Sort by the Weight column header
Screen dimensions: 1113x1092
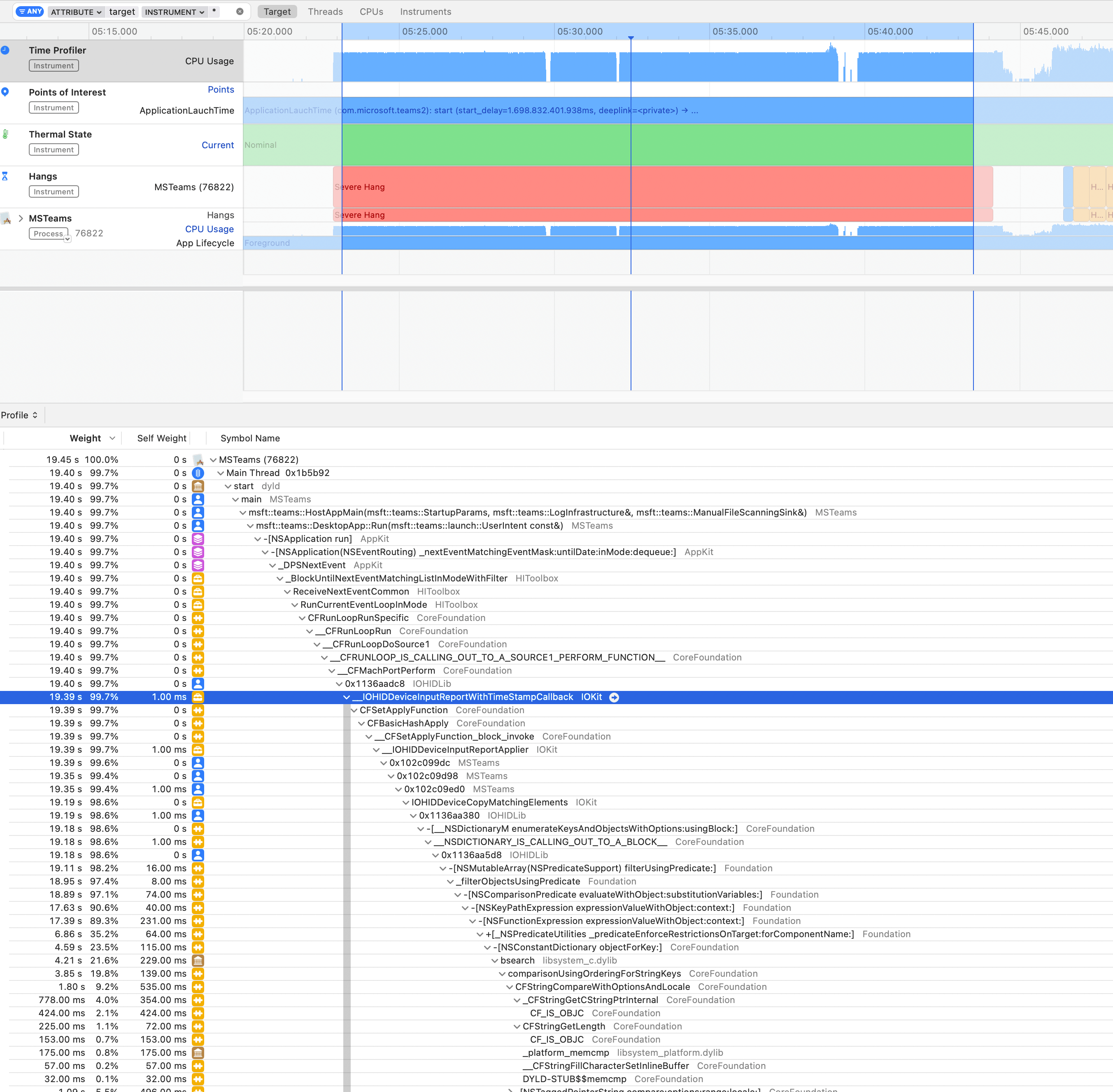click(86, 438)
